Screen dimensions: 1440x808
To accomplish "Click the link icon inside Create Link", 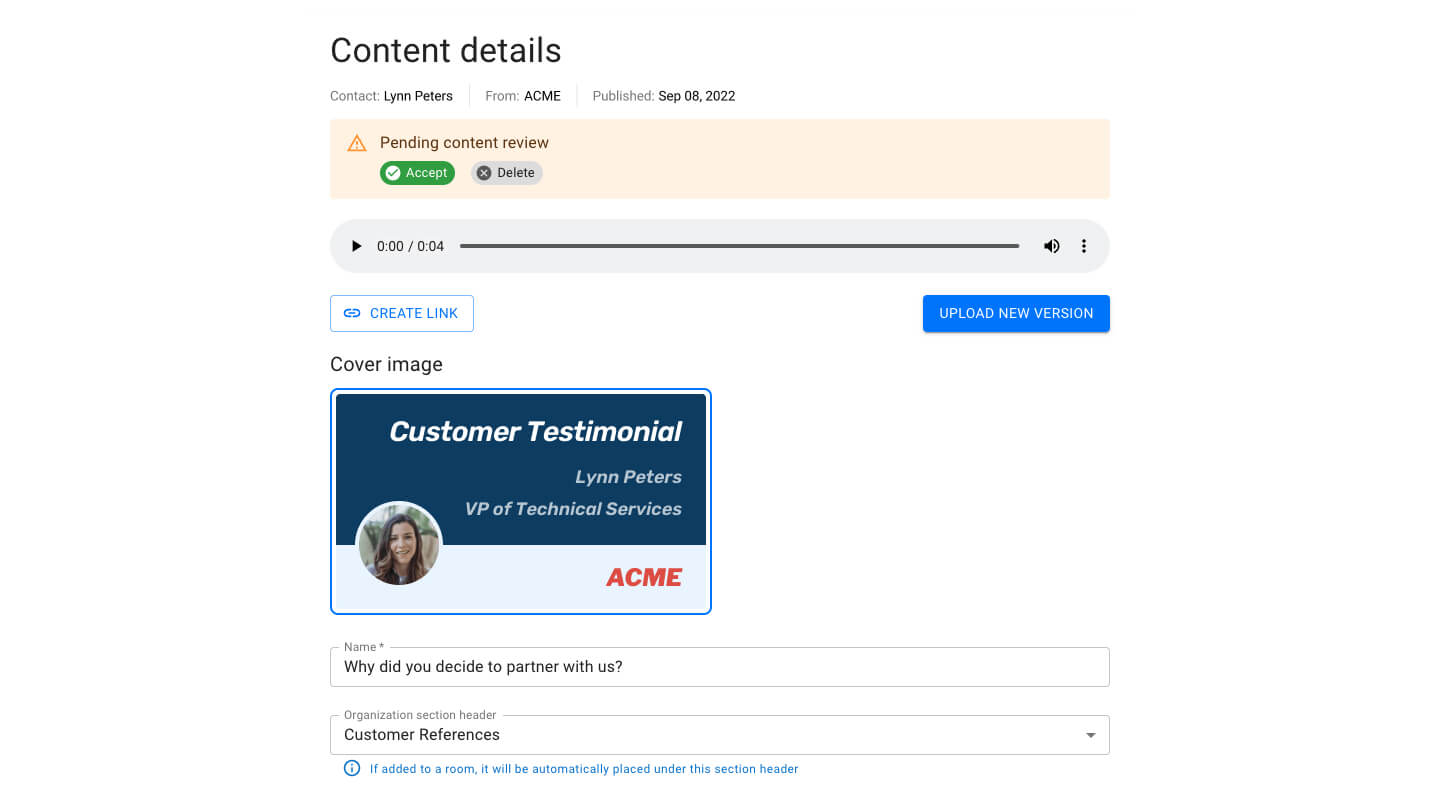I will point(352,313).
